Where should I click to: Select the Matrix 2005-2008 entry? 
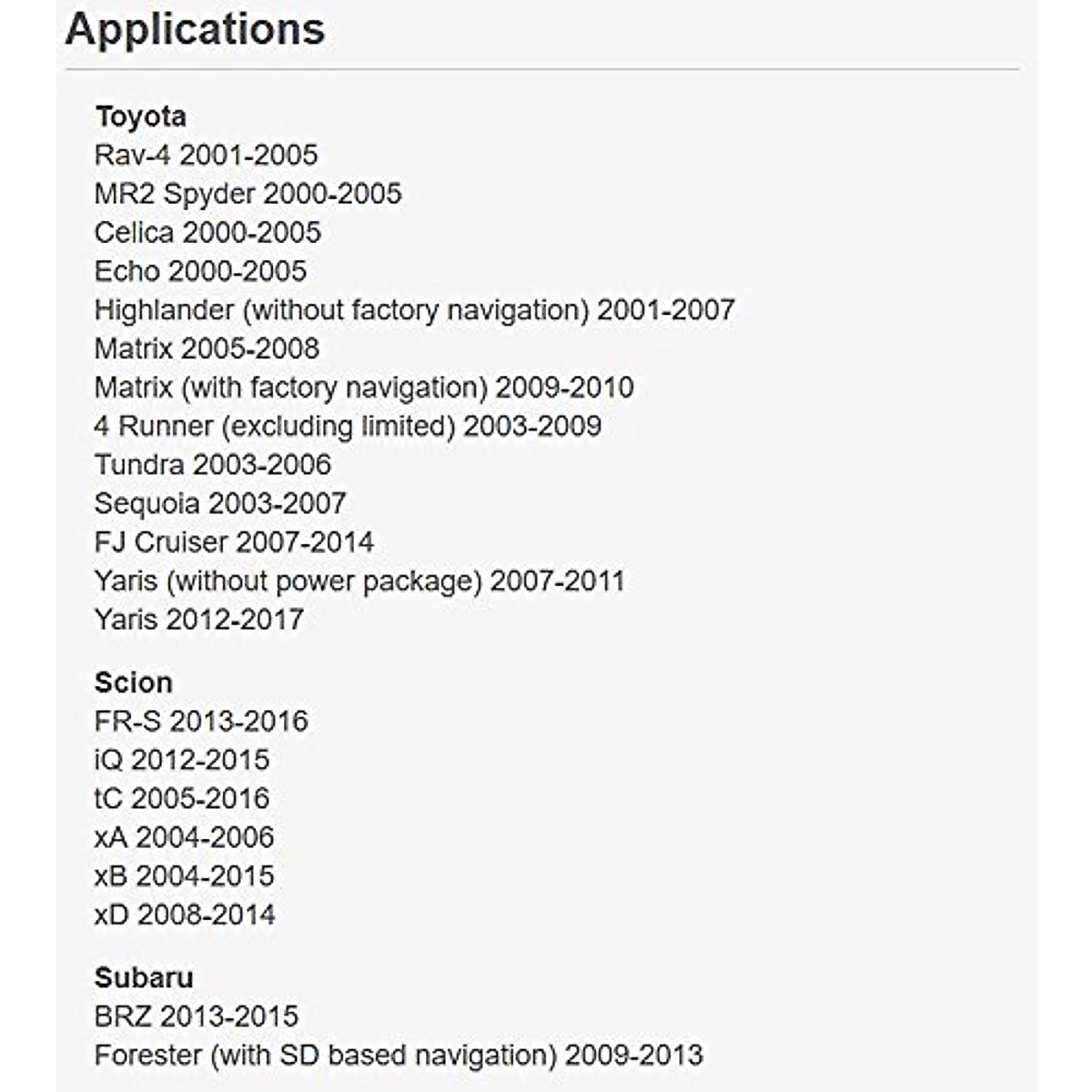[x=207, y=349]
